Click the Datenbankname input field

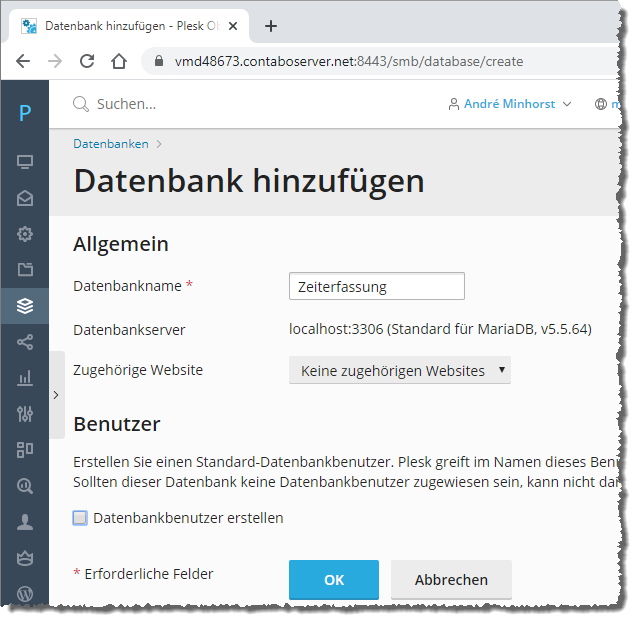coord(377,286)
